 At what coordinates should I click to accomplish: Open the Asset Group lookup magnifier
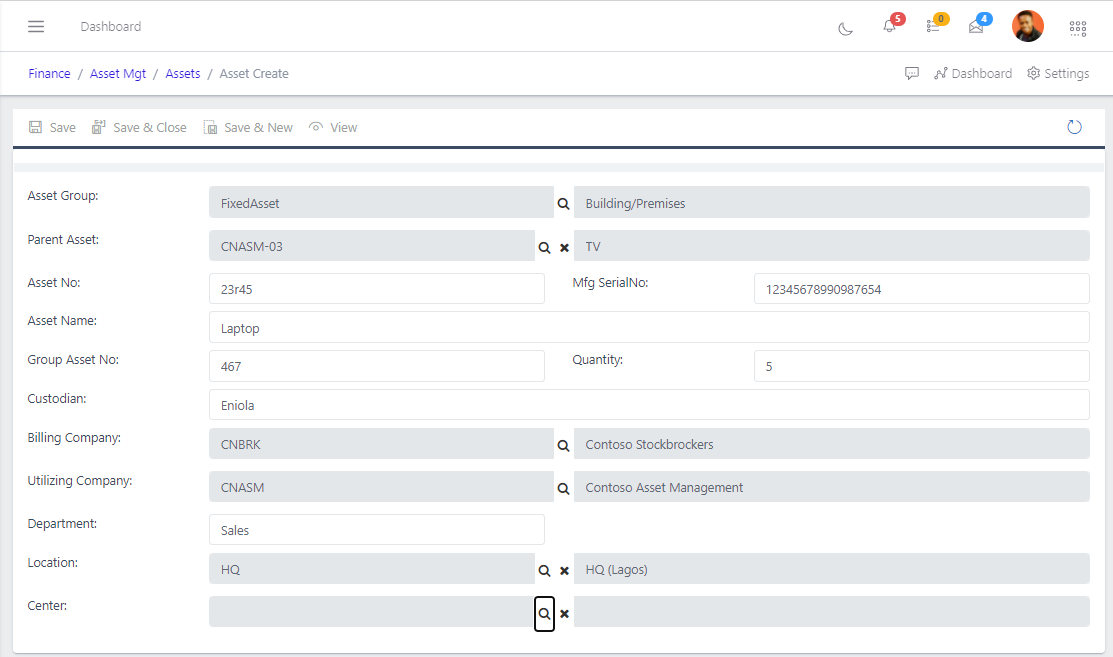[x=563, y=202]
